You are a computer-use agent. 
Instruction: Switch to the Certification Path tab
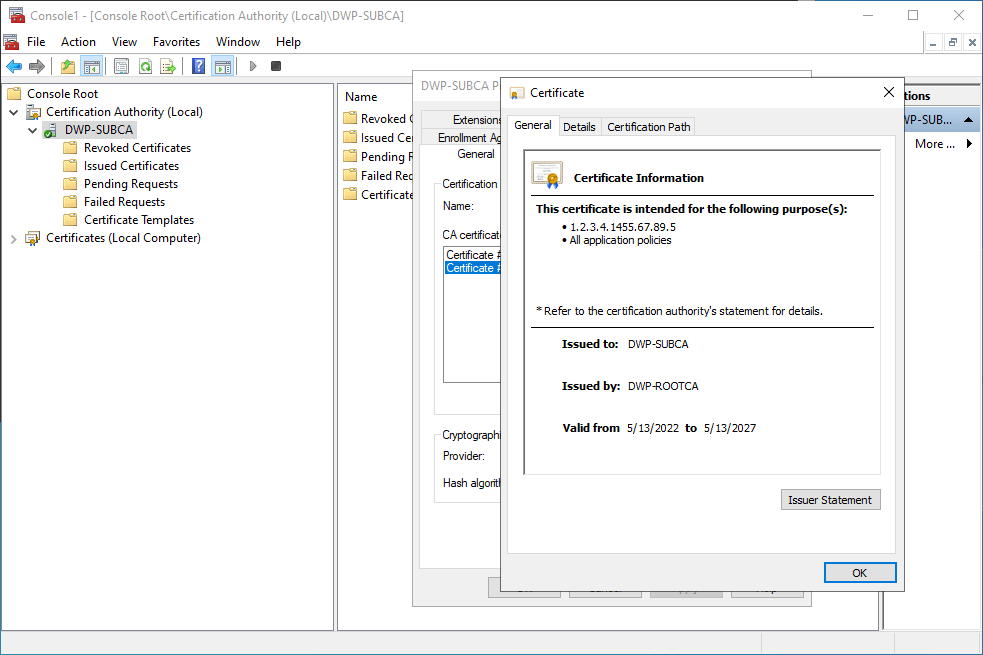tap(648, 127)
